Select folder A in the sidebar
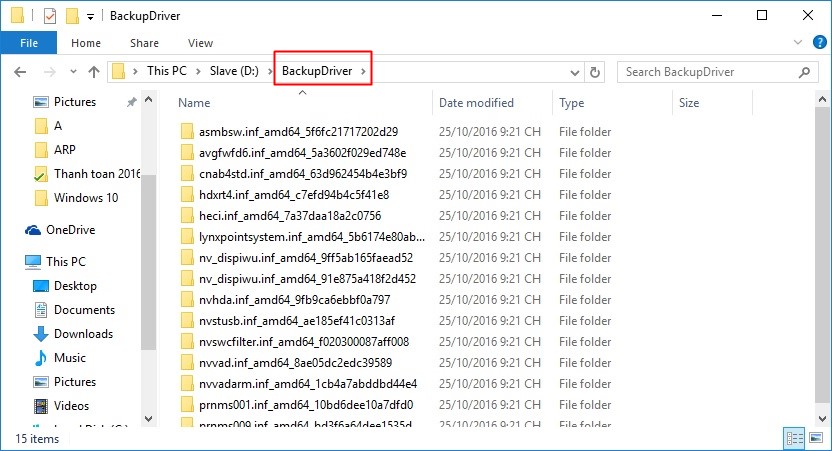832x451 pixels. click(58, 126)
